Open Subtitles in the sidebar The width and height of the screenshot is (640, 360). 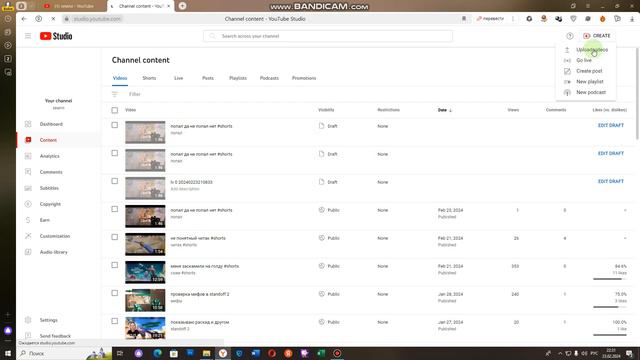pos(49,188)
